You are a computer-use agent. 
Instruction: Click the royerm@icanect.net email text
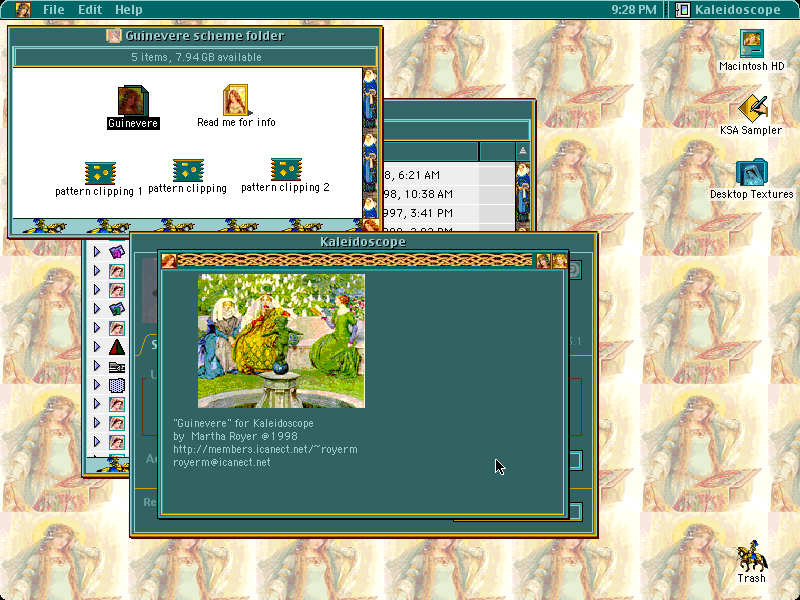coord(222,462)
